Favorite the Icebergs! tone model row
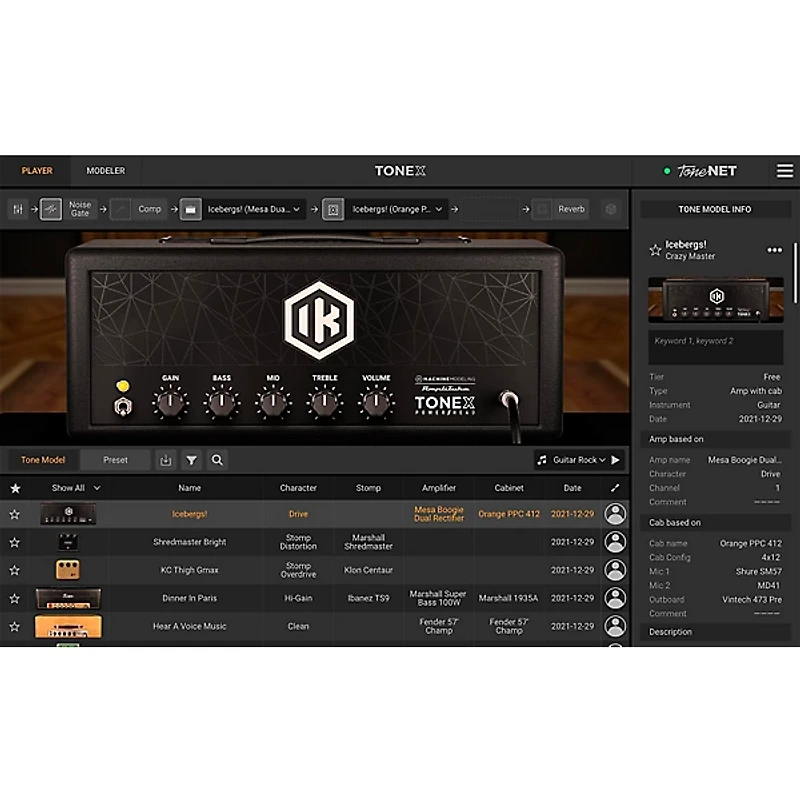 click(14, 514)
